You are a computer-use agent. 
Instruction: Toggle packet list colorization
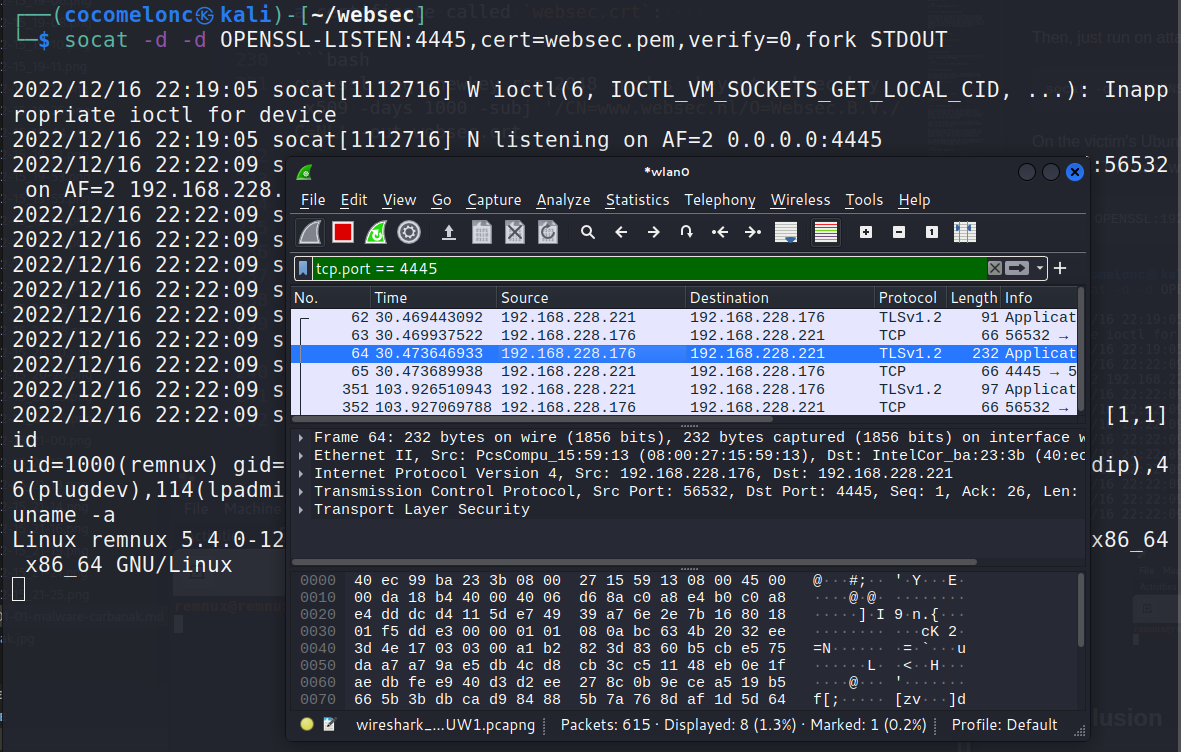826,232
